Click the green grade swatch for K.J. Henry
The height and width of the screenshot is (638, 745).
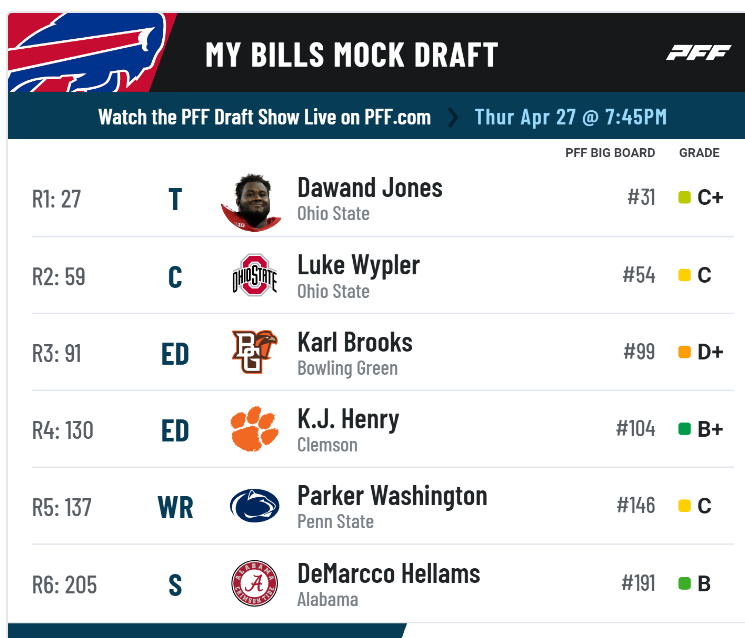pos(684,429)
